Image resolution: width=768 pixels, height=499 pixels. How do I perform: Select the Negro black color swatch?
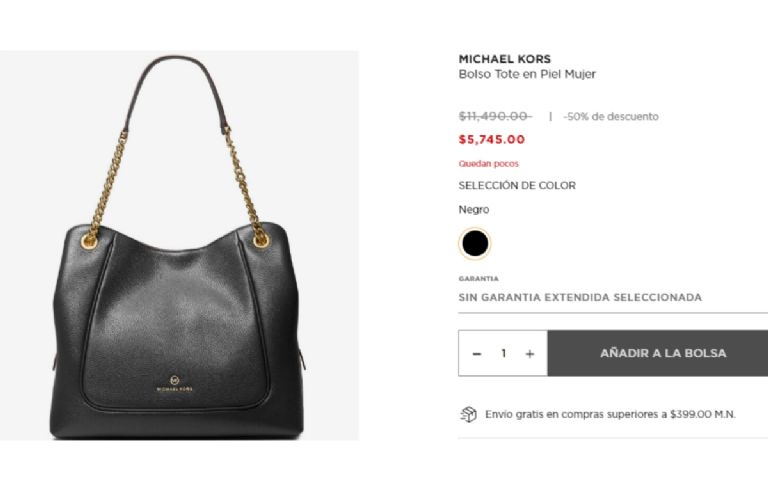475,243
